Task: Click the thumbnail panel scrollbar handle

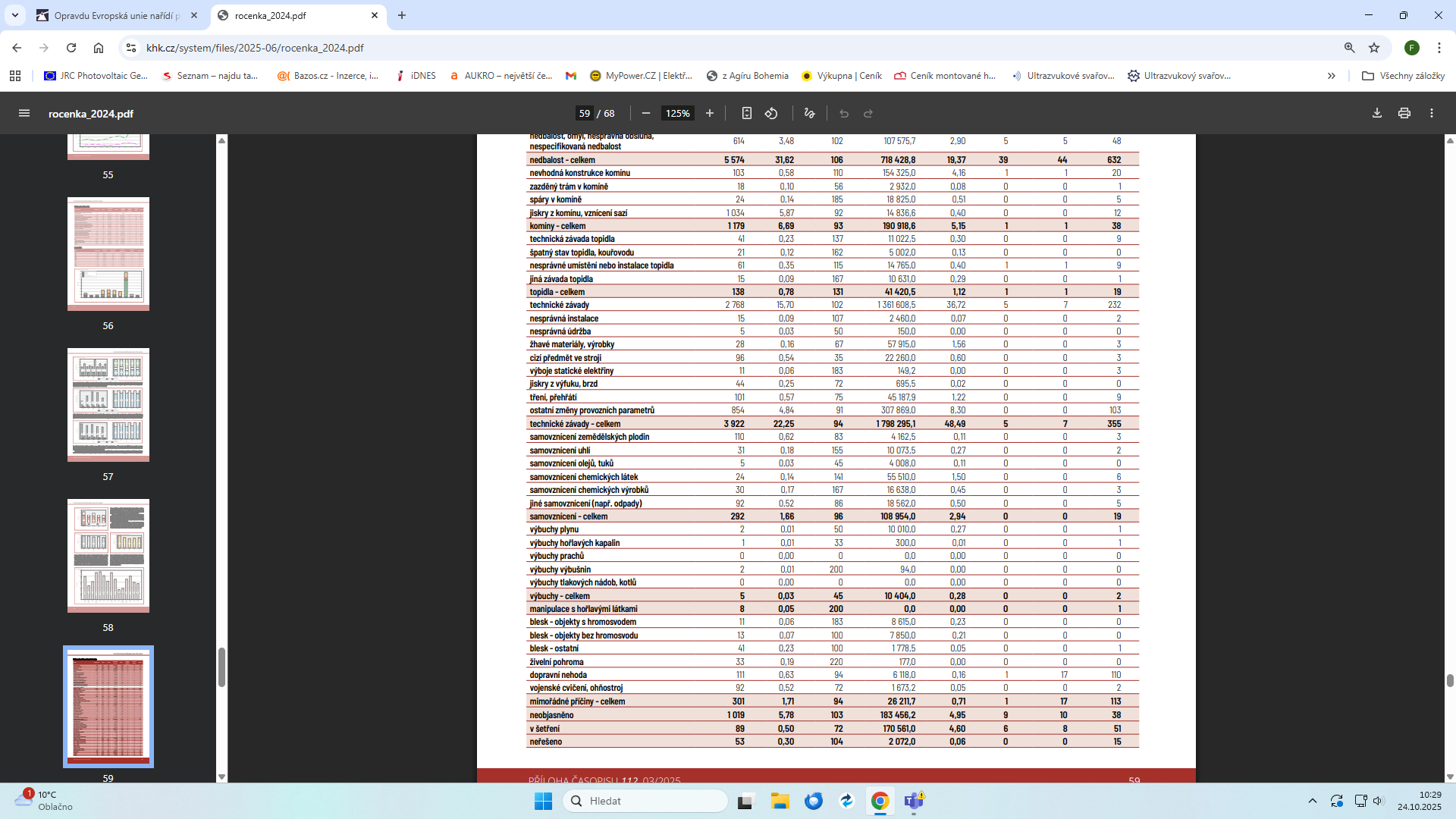Action: point(221,667)
